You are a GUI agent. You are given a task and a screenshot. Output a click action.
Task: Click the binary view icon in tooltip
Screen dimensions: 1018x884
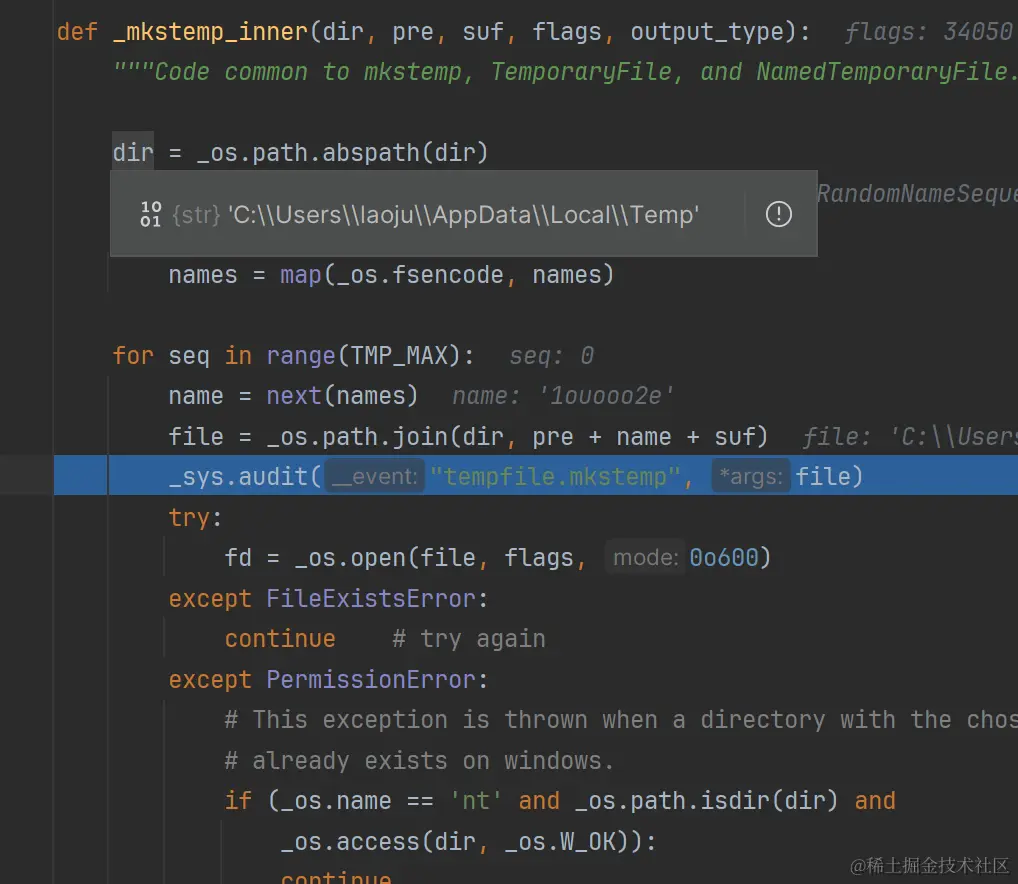point(151,214)
